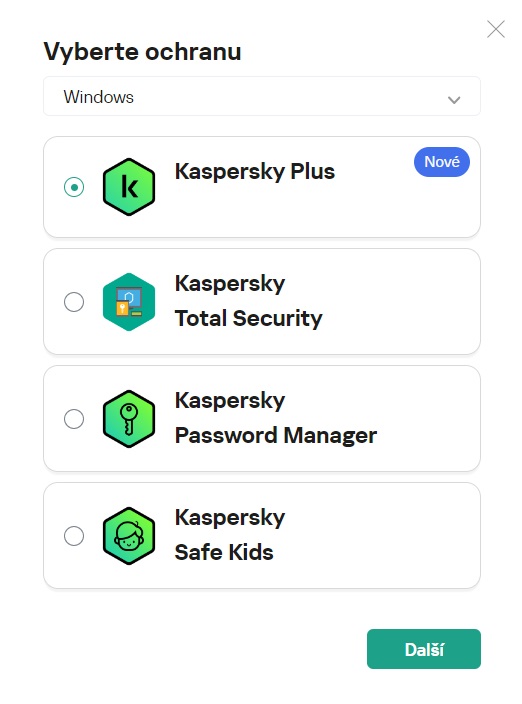Click the blue Nové badge
Screen dimensions: 522x704
tap(442, 162)
